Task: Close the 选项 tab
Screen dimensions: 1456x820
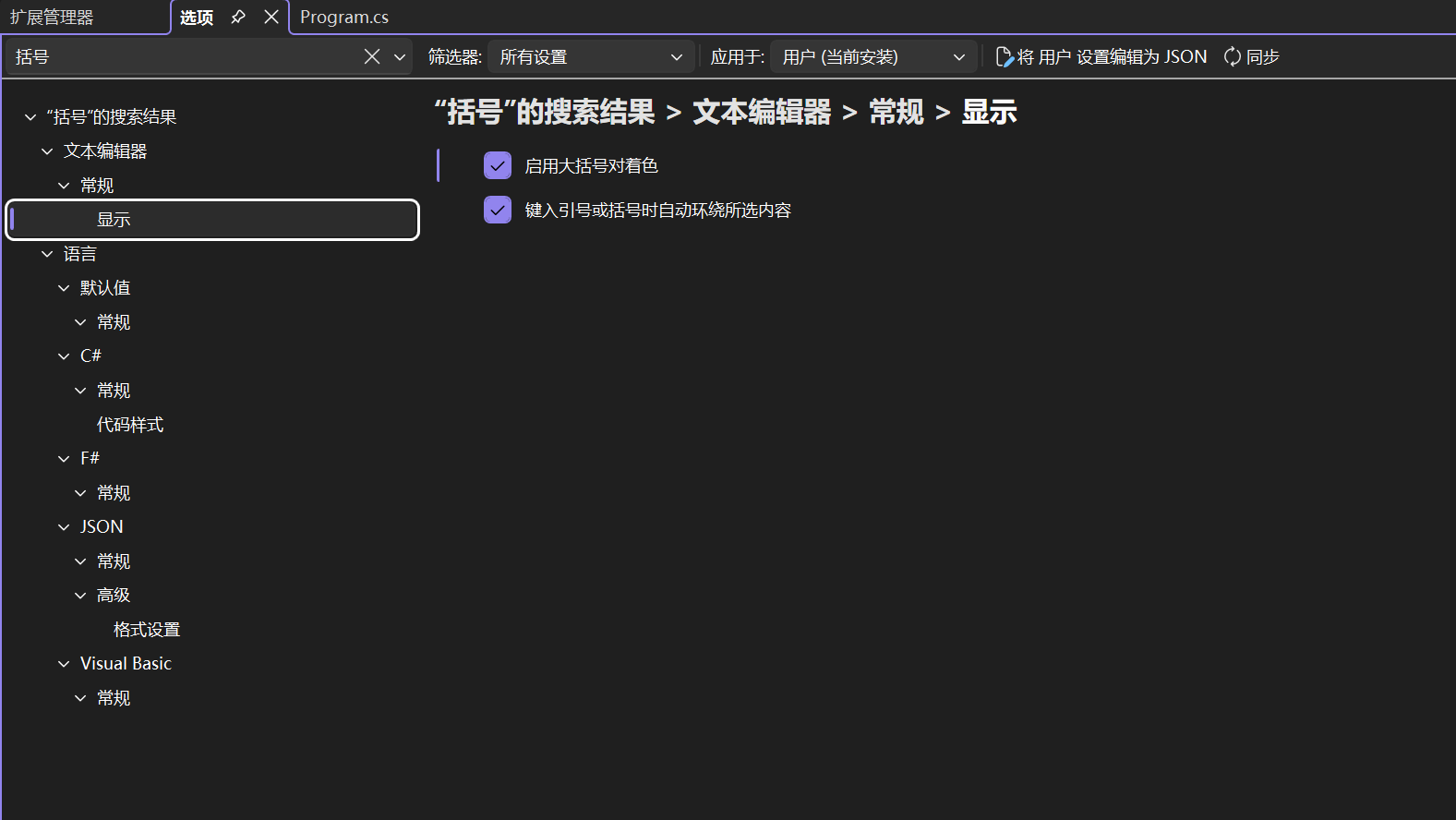Action: pos(271,17)
